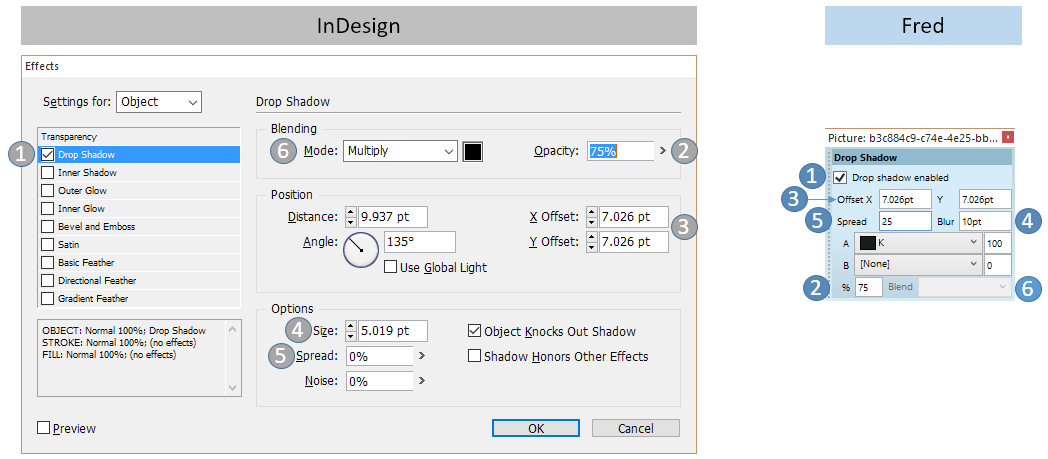Viewport: 1048px width, 459px height.
Task: Enable the Basic Feather checkbox
Action: (47, 263)
